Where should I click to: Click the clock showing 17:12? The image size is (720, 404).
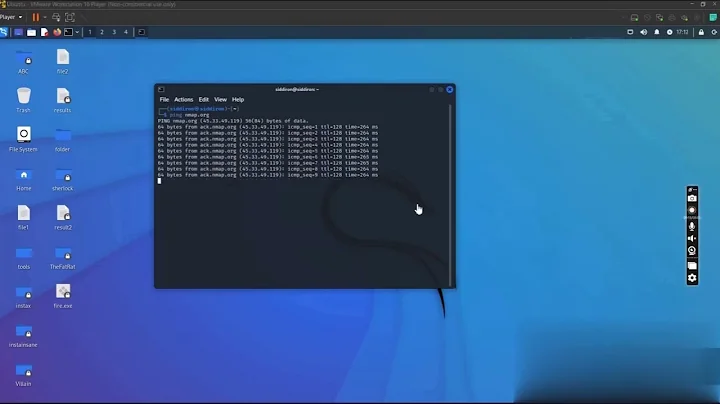[682, 32]
